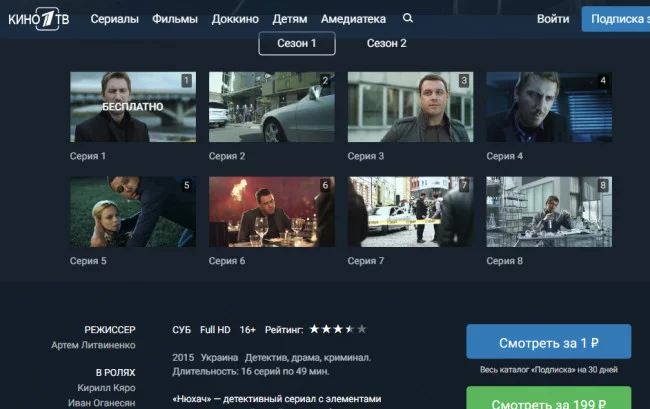Click the green Смотреть за 199 ₽ button
Screen dimensions: 650x409
[548, 398]
